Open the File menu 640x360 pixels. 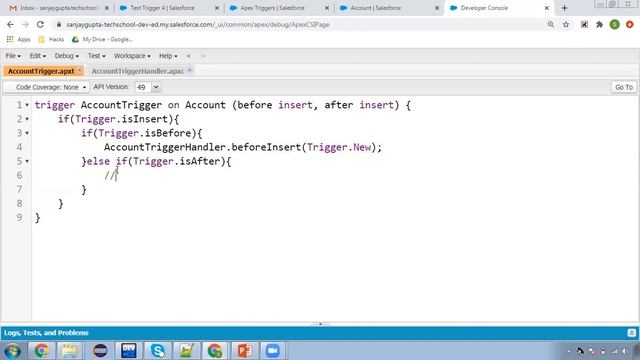tap(13, 56)
